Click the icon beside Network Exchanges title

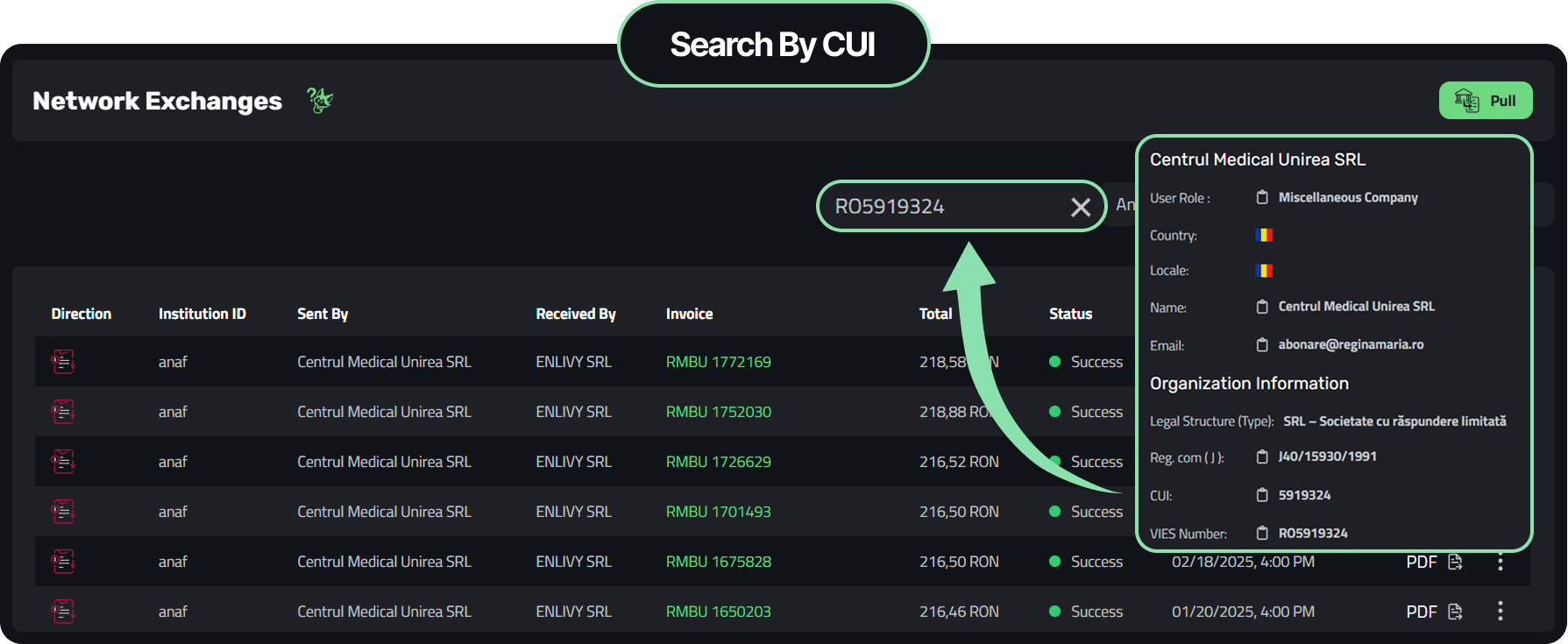(320, 101)
